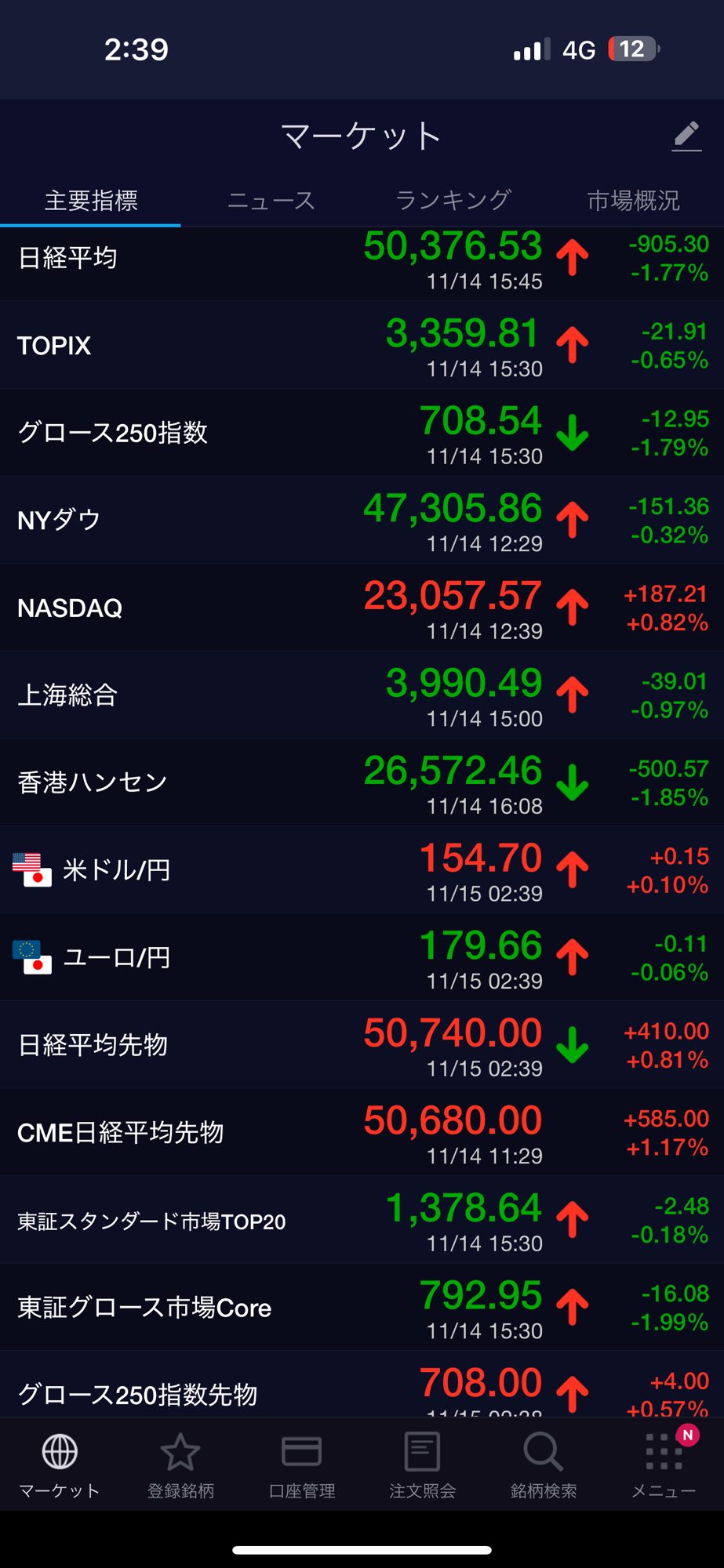Open 口座管理 card icon
This screenshot has width=724, height=1568.
[x=301, y=1452]
